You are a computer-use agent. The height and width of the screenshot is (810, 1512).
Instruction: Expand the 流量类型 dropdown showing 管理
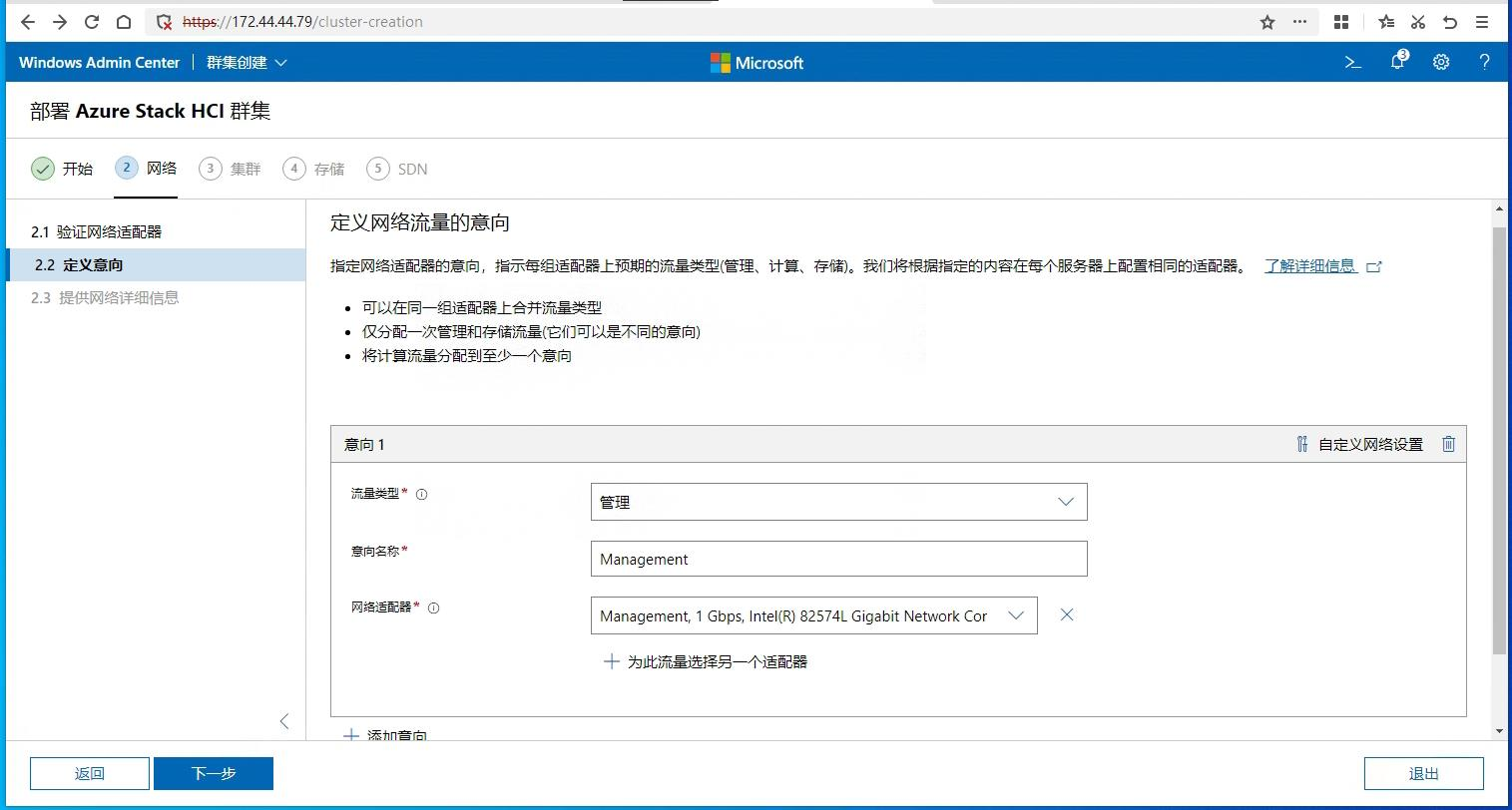click(838, 502)
